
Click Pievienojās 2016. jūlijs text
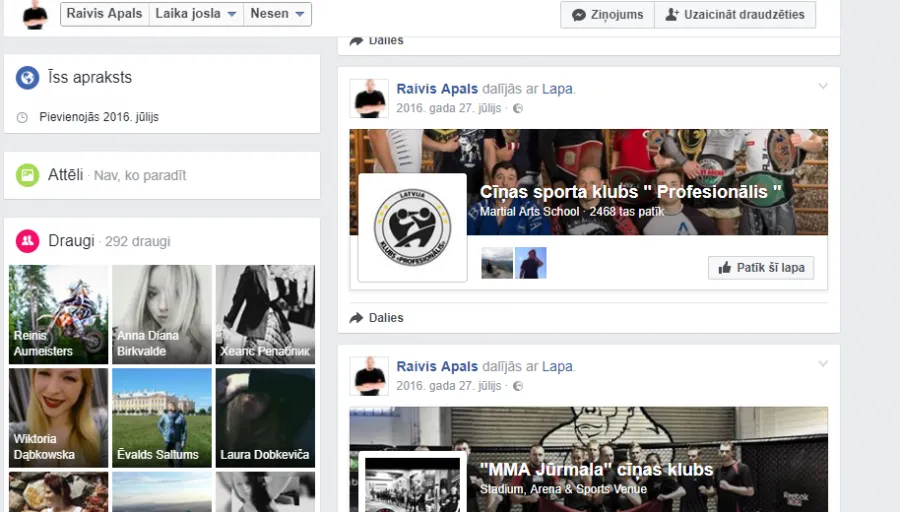pos(99,117)
